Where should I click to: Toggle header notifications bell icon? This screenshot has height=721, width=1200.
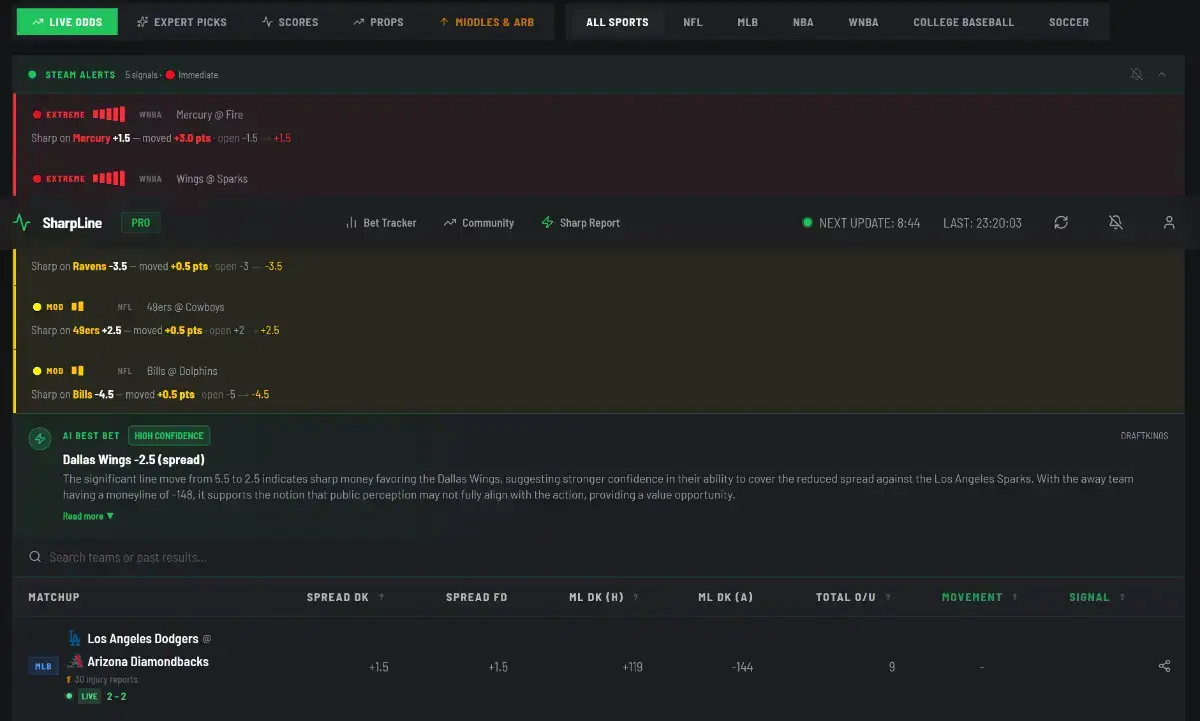click(x=1116, y=223)
